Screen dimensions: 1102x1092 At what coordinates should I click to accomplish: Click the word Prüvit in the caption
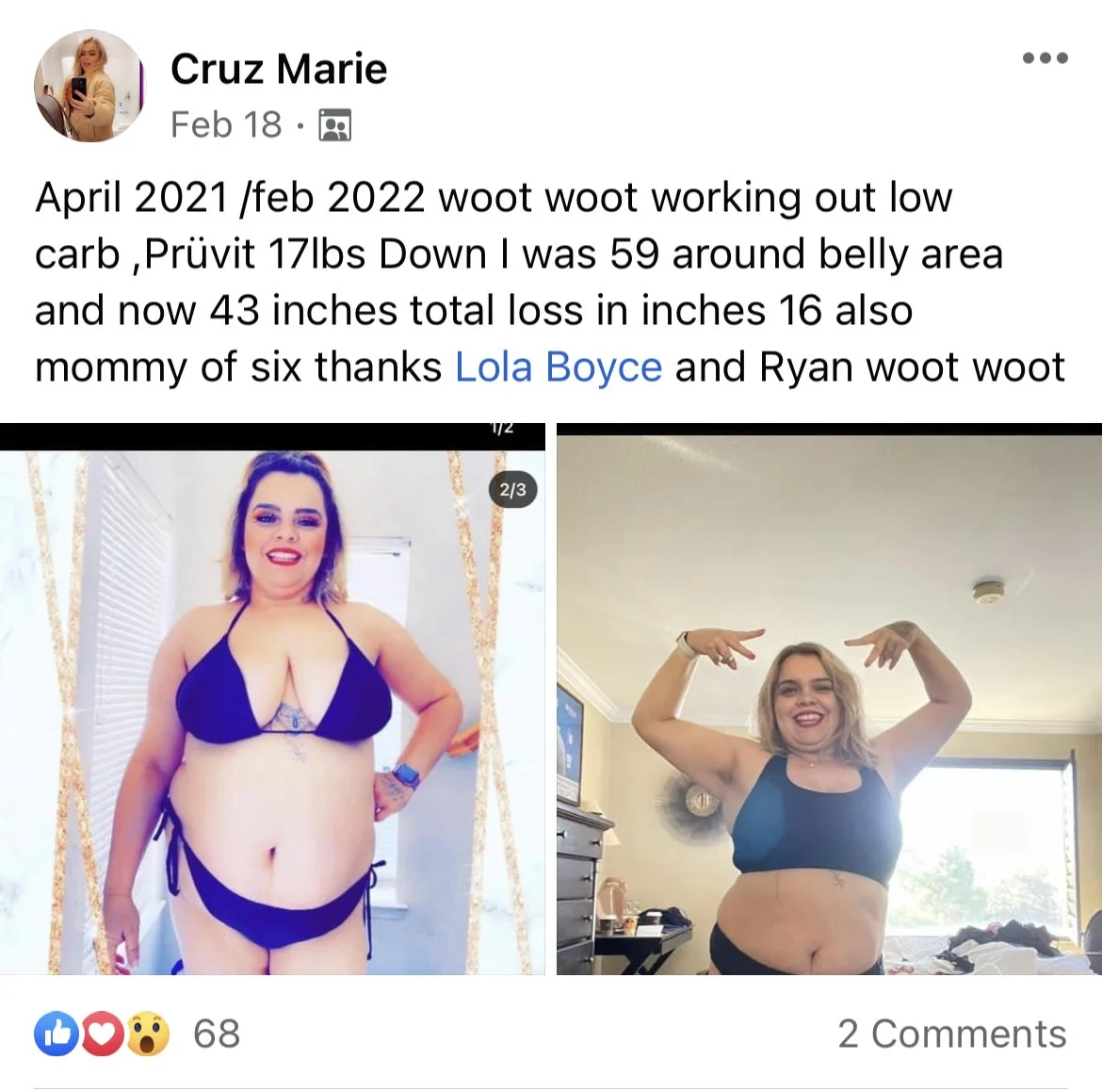pos(201,253)
